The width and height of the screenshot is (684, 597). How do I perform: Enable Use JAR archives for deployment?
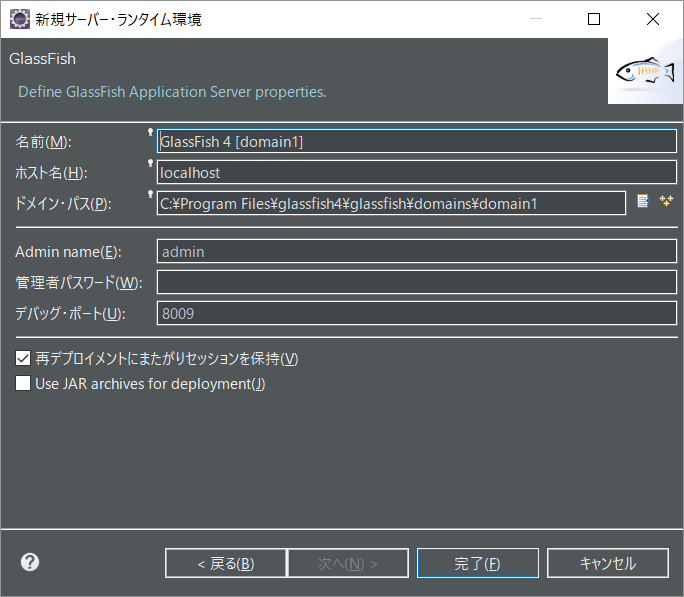[23, 383]
